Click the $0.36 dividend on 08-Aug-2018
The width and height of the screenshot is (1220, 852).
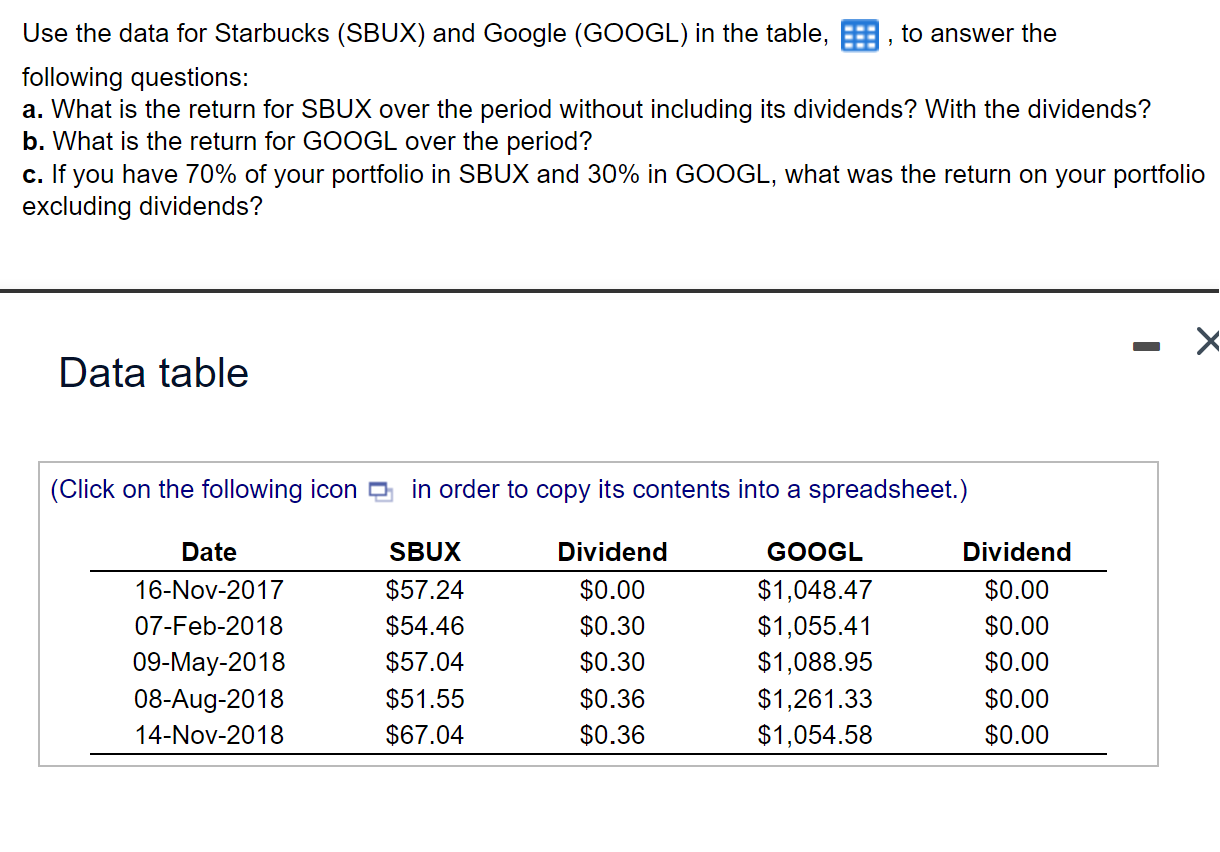click(611, 698)
